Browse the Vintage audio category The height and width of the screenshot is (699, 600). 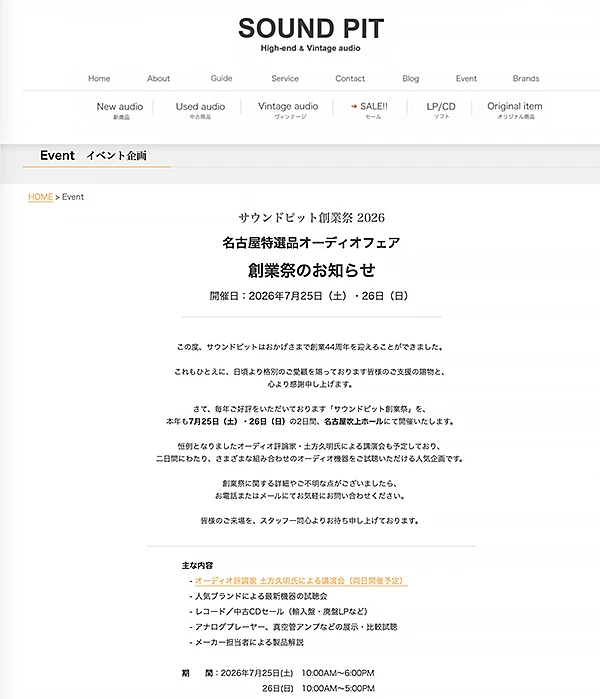288,110
